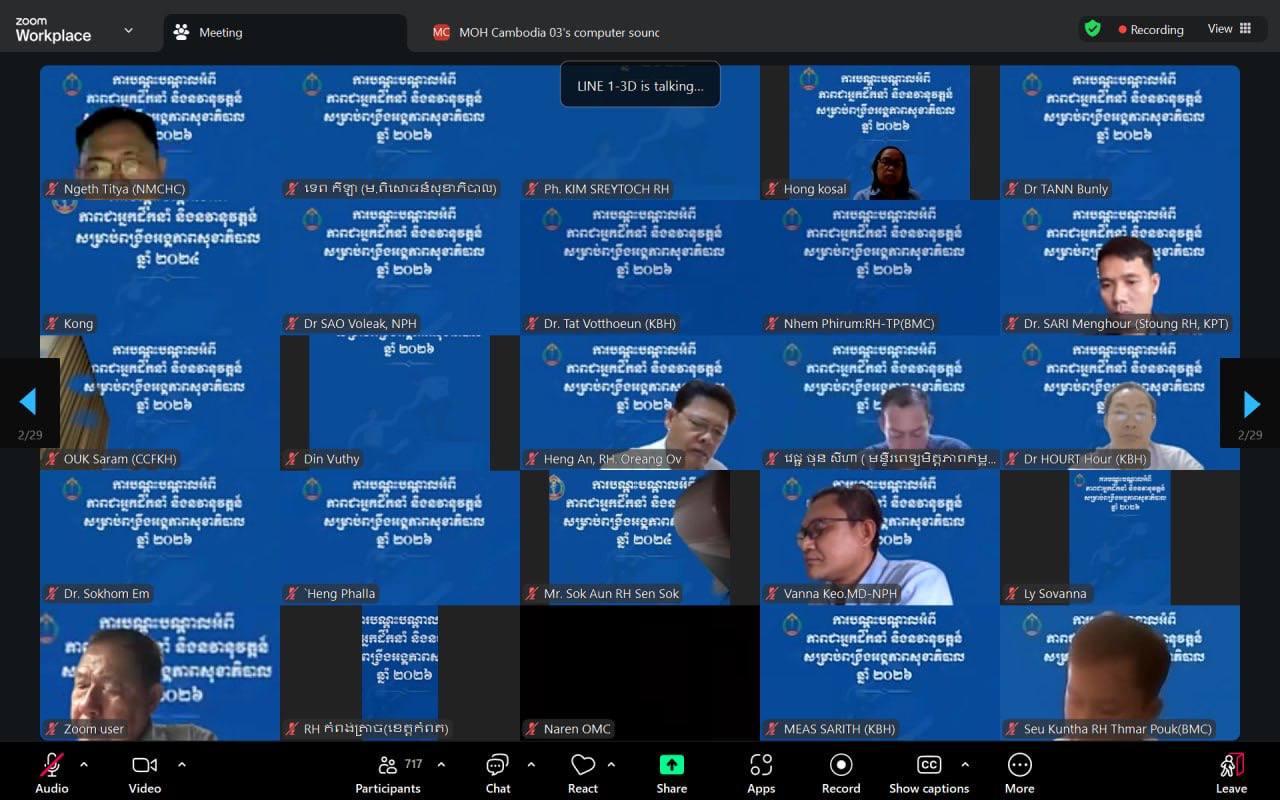Open the Zoom Workplace dropdown chevron
Viewport: 1280px width, 800px height.
point(128,30)
